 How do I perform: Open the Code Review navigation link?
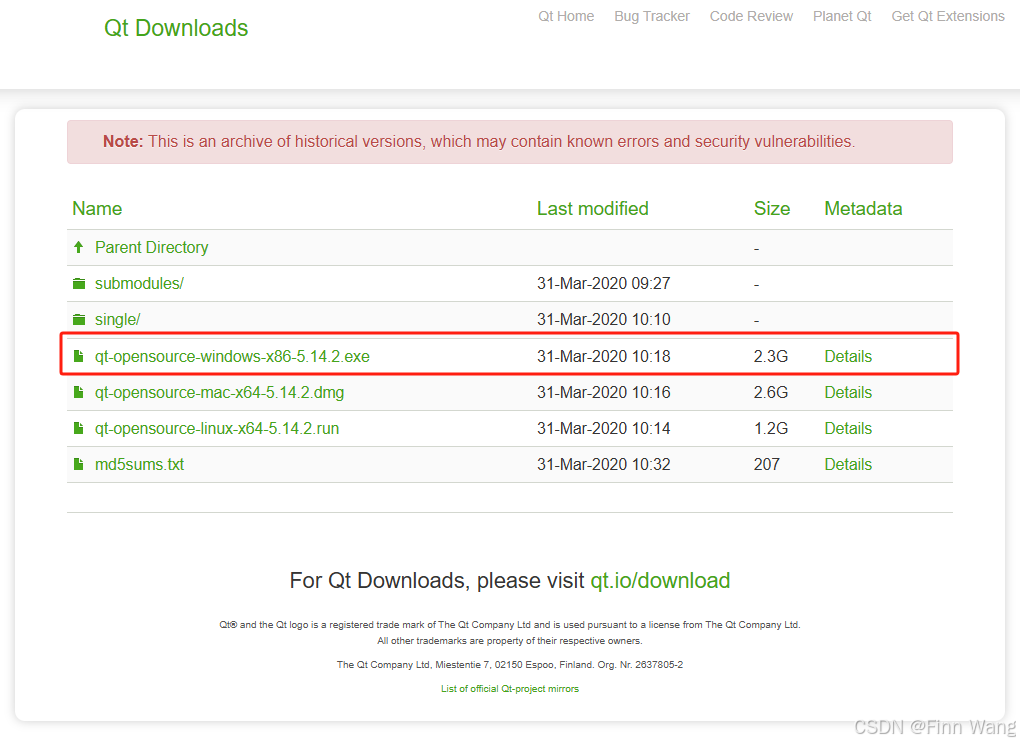coord(751,16)
